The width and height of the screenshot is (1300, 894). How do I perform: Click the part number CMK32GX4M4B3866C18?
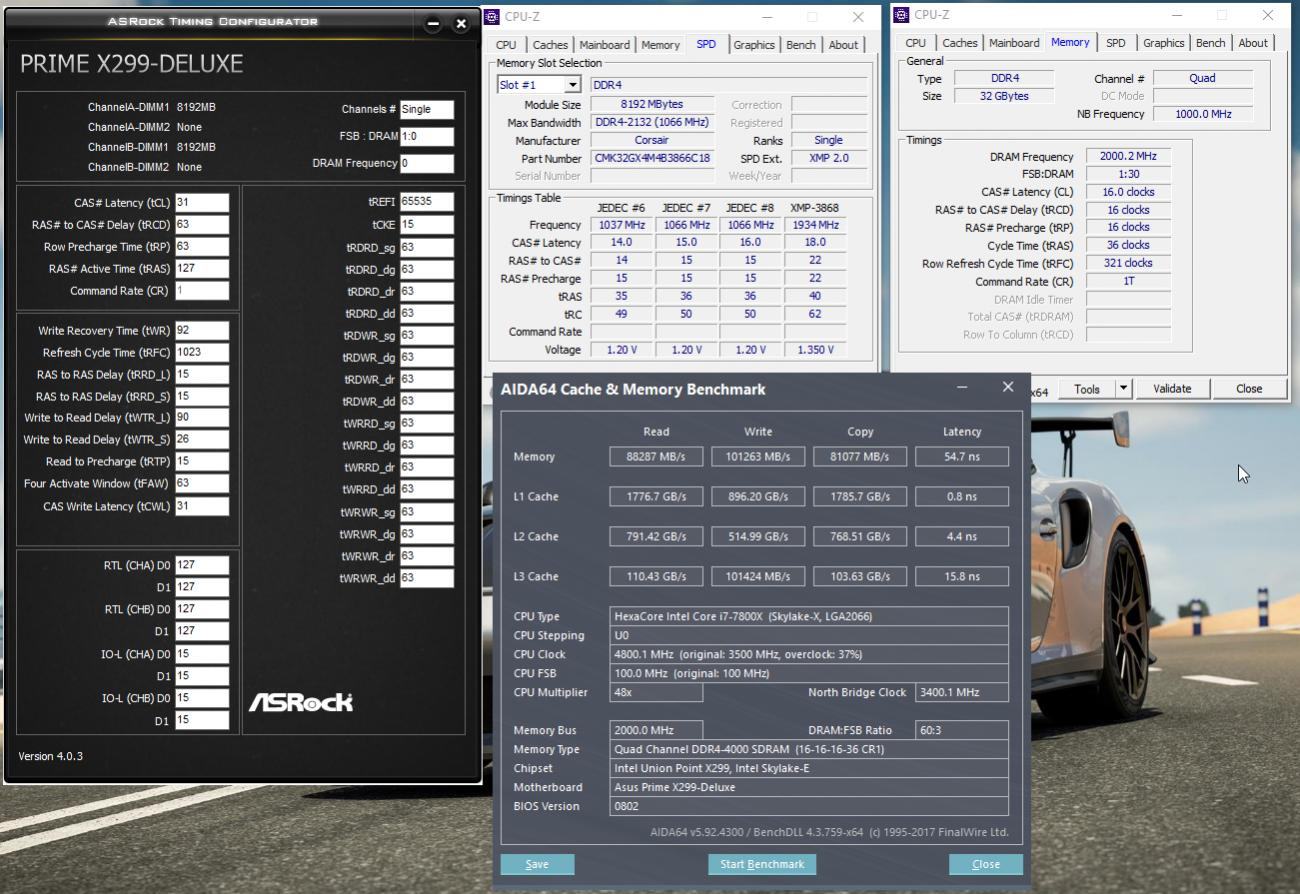(652, 159)
